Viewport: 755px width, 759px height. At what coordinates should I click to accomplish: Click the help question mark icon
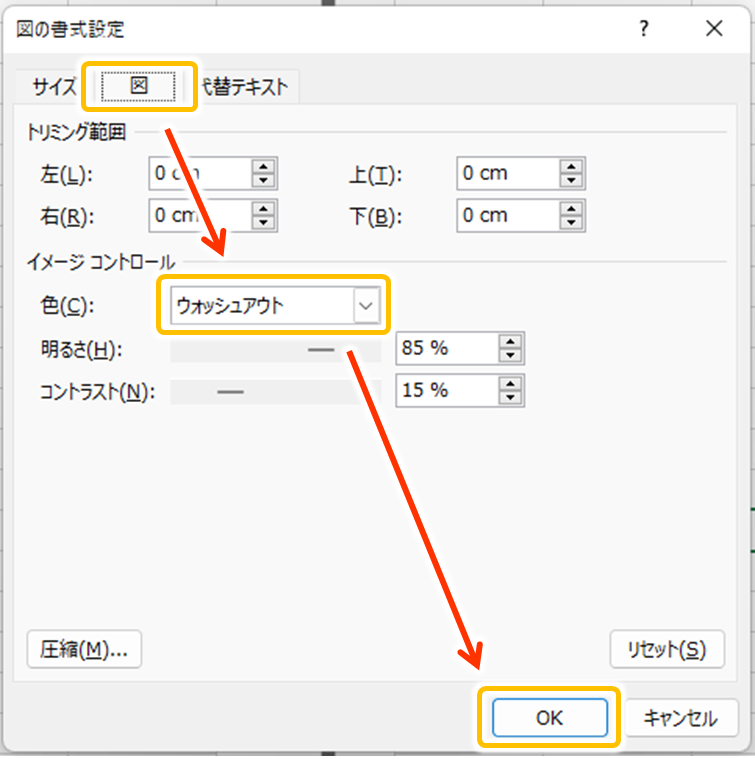tap(644, 29)
